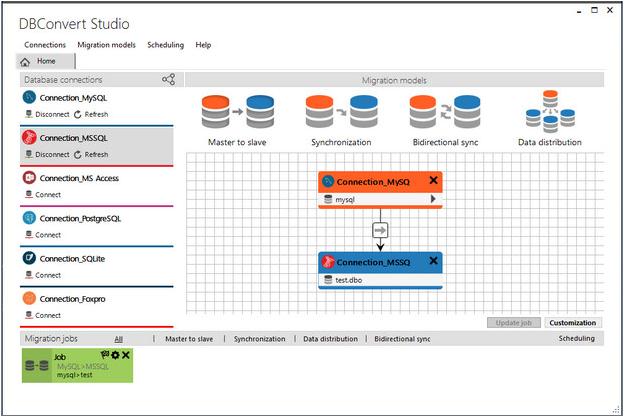The width and height of the screenshot is (625, 417).
Task: Open job settings gear icon
Action: click(115, 355)
